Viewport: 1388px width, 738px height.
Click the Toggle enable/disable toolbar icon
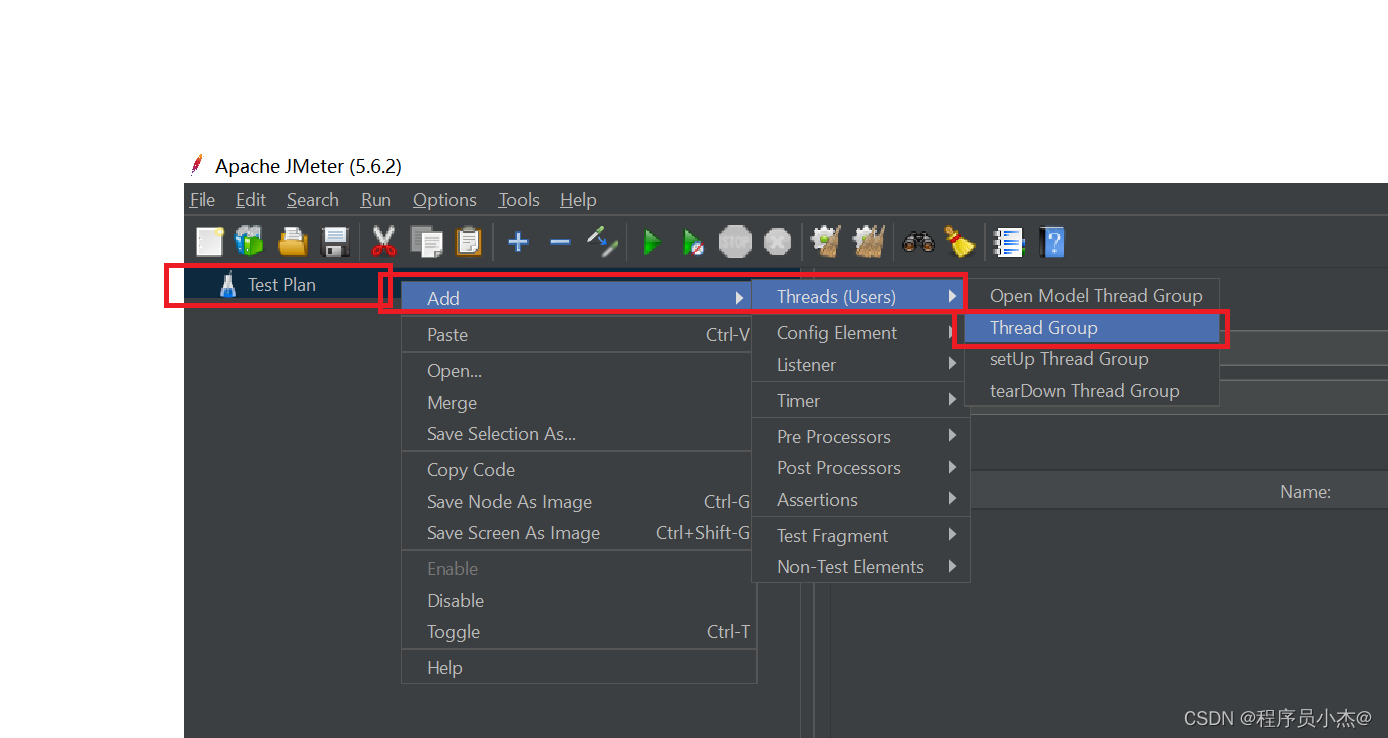coord(602,241)
